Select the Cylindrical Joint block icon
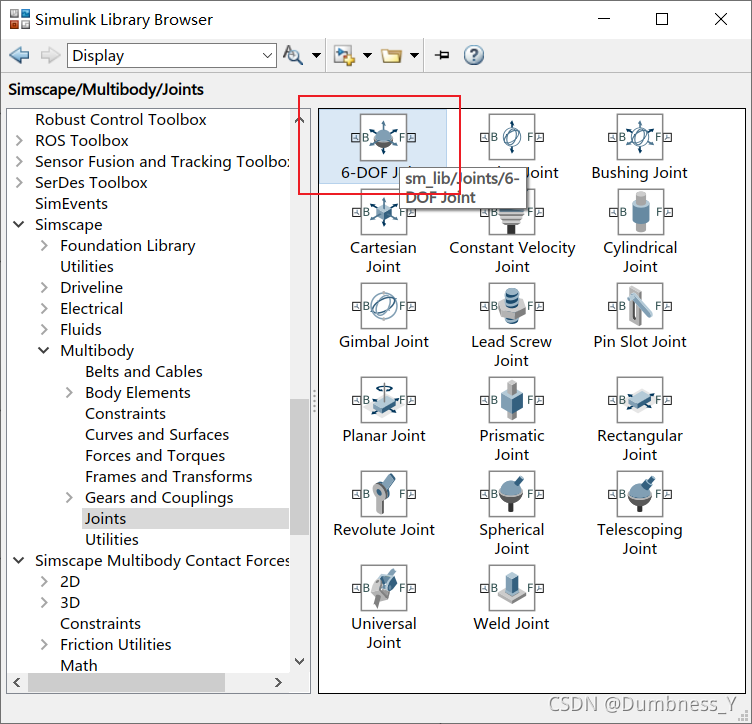The width and height of the screenshot is (752, 724). pyautogui.click(x=640, y=212)
